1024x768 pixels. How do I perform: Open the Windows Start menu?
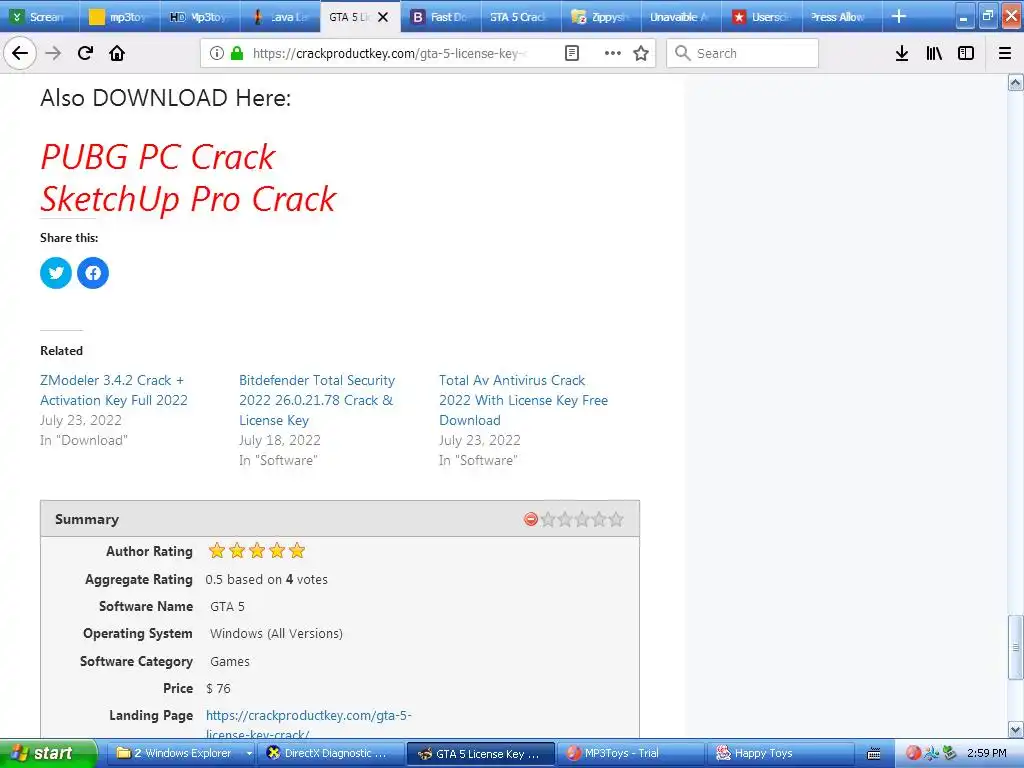pyautogui.click(x=48, y=753)
